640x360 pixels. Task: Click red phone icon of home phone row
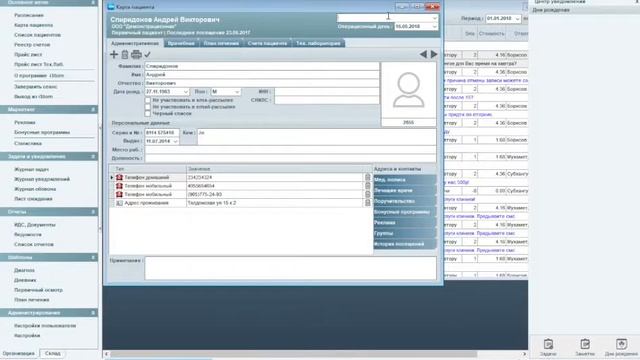tap(119, 178)
